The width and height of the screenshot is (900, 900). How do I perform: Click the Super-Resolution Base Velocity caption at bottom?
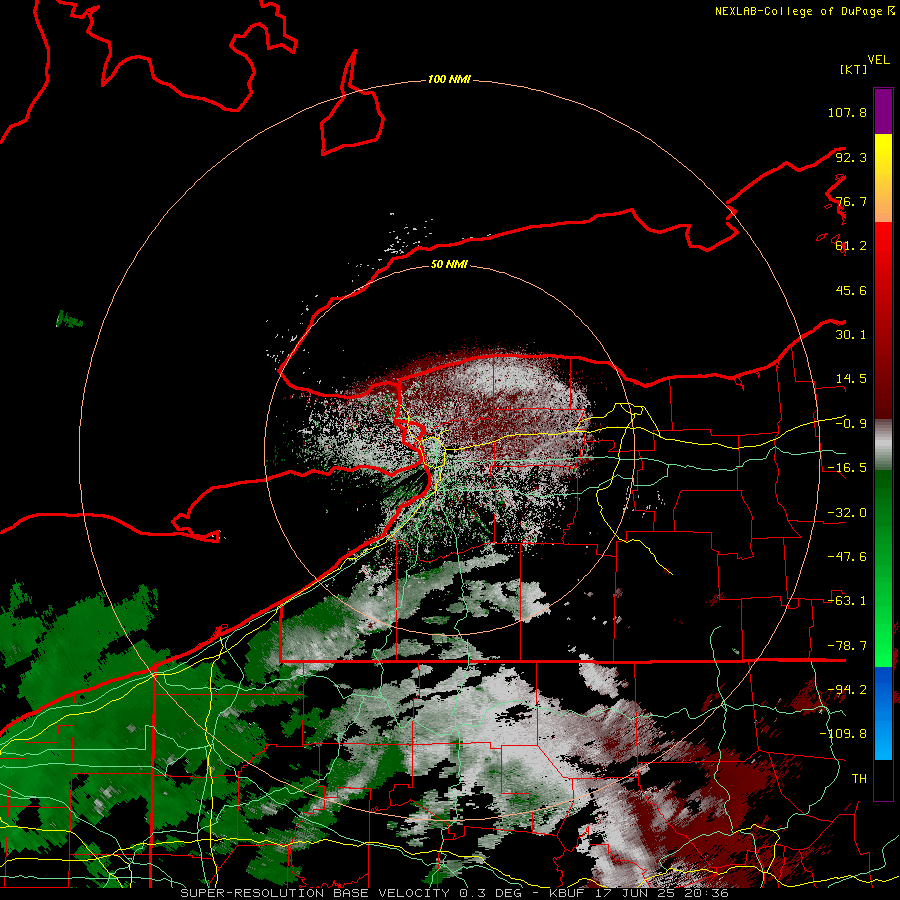pyautogui.click(x=454, y=893)
